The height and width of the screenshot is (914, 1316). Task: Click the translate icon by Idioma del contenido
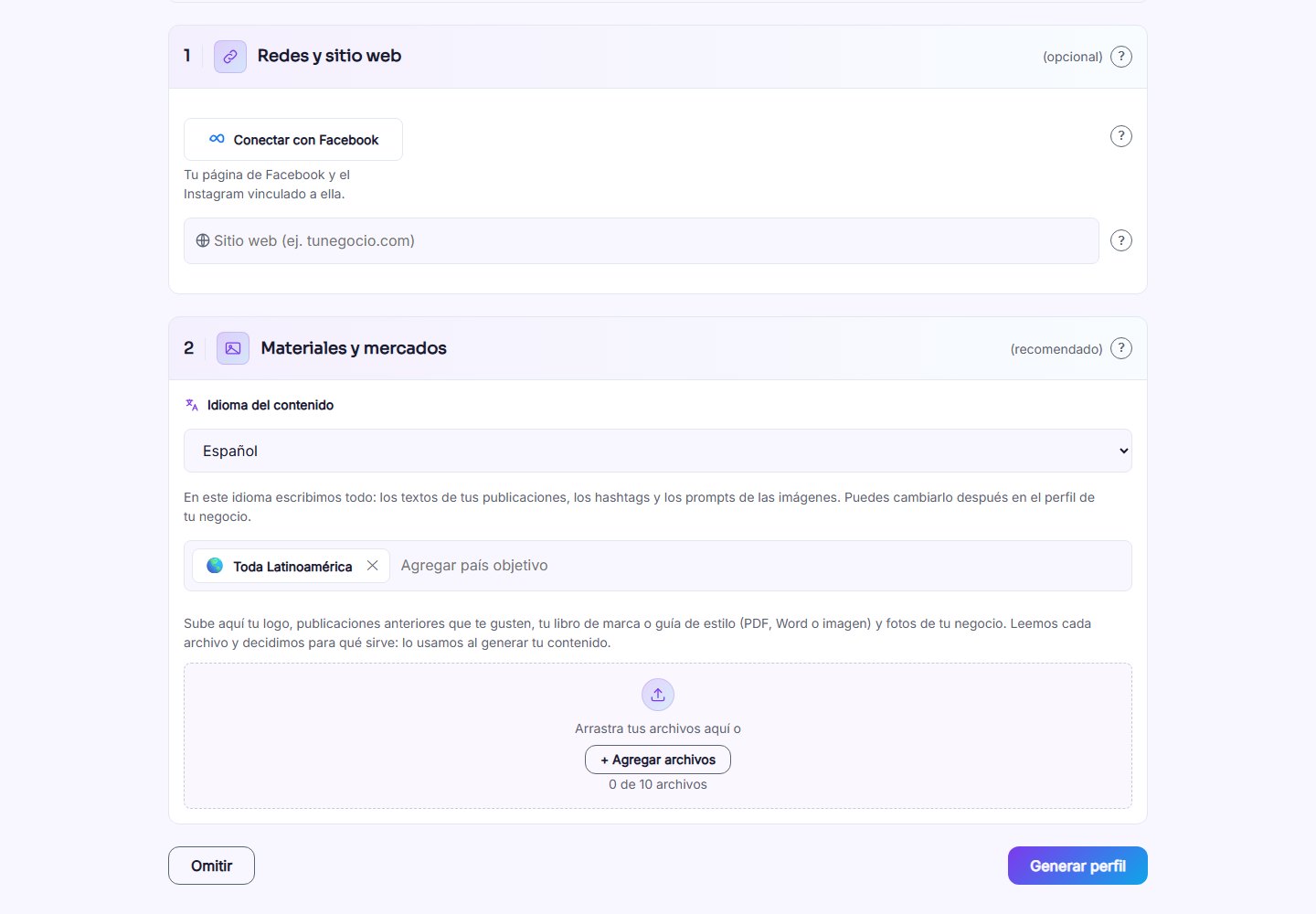pyautogui.click(x=192, y=405)
